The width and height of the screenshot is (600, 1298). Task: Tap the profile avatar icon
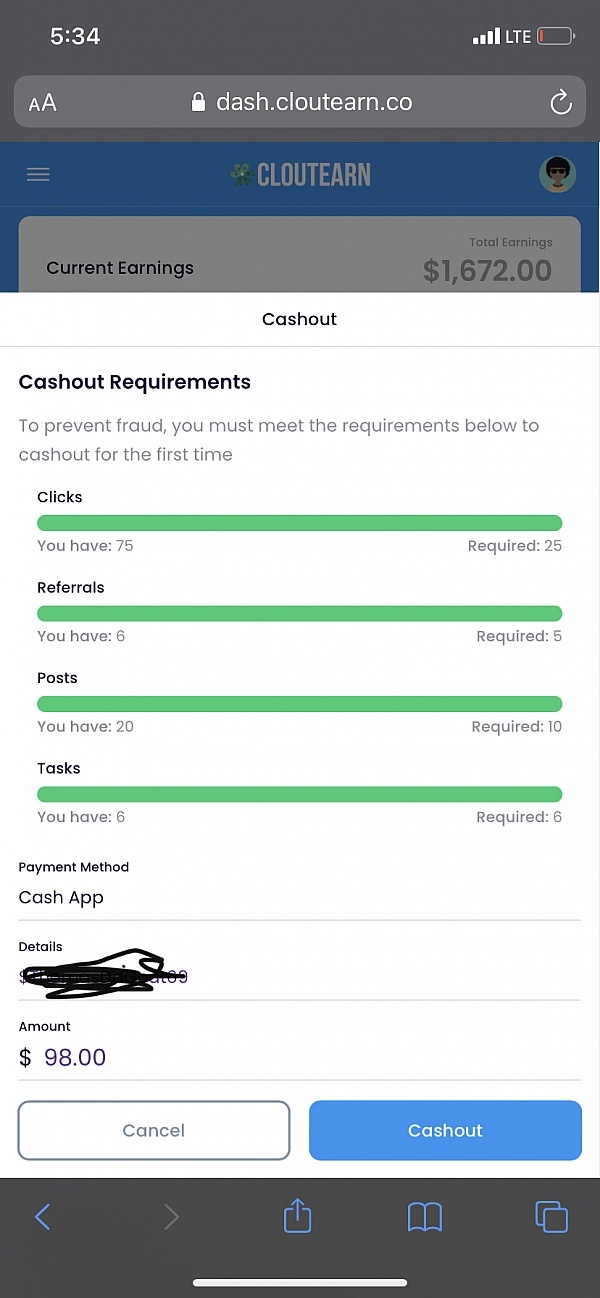[x=558, y=174]
